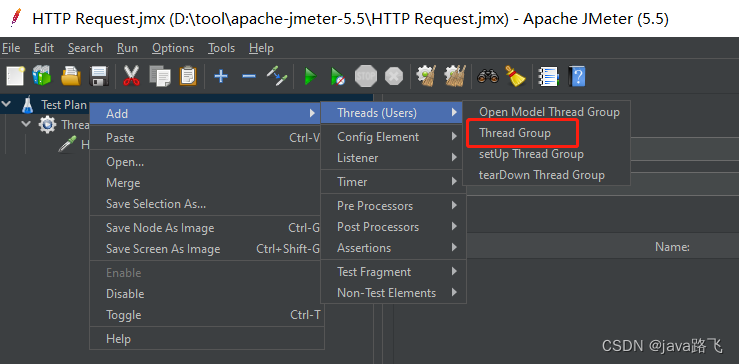The image size is (739, 364).
Task: Expand the Non-Test Elements submenu
Action: coord(393,293)
